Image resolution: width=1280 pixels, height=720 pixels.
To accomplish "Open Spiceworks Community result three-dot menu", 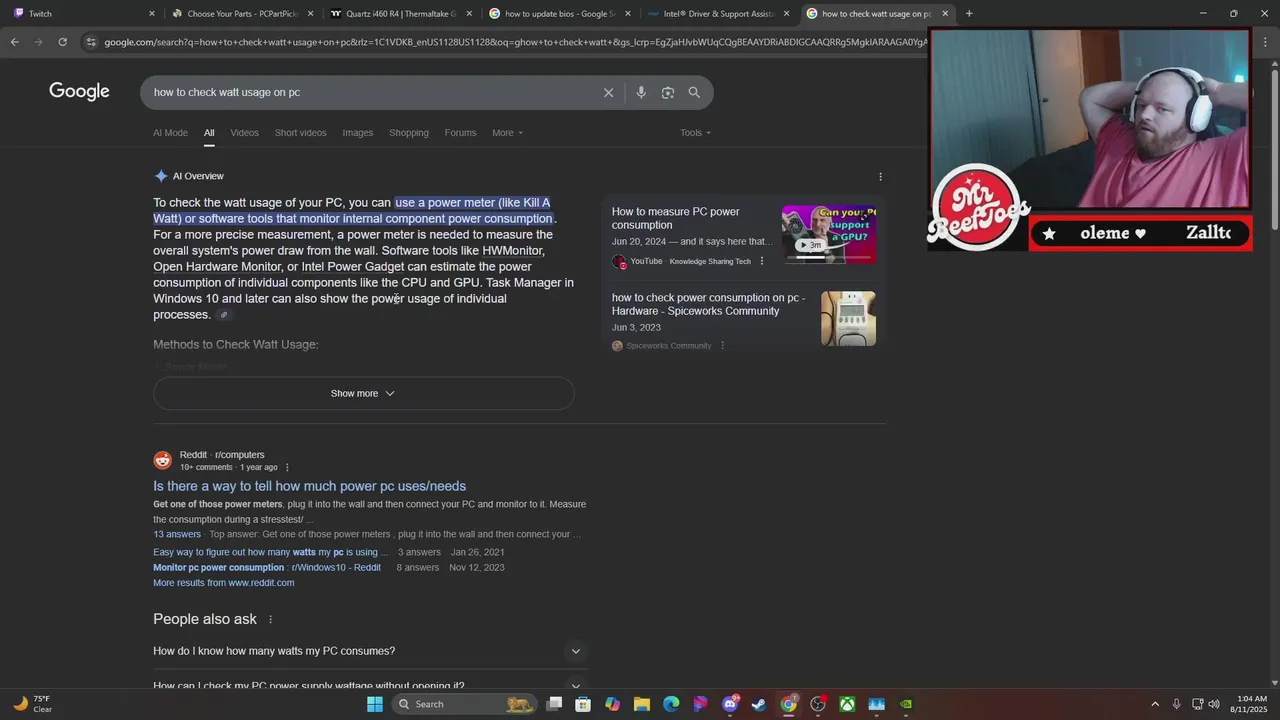I will pyautogui.click(x=722, y=346).
